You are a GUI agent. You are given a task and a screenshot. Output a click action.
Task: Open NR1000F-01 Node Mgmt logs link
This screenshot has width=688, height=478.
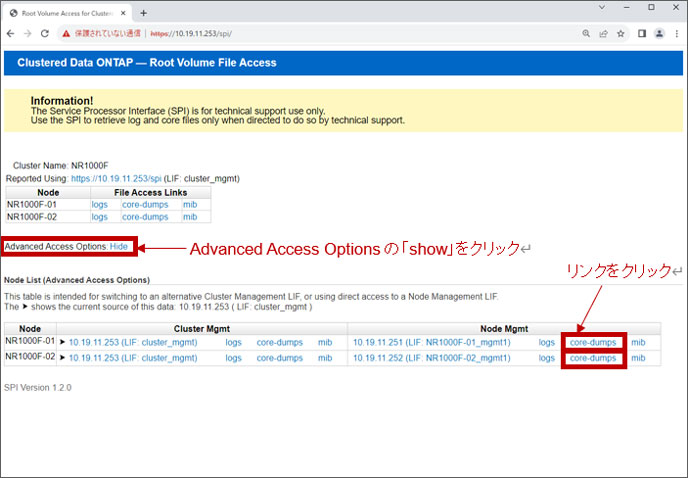pos(547,342)
